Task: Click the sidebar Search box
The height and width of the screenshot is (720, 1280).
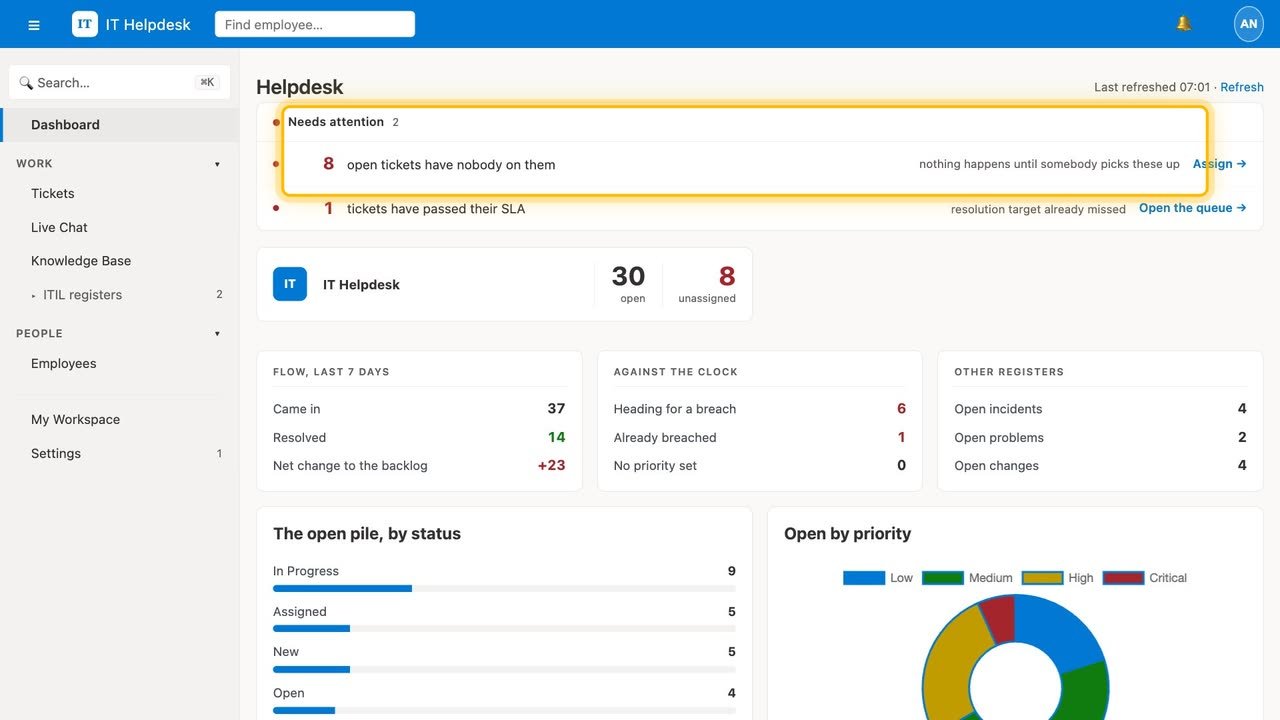Action: click(x=119, y=83)
